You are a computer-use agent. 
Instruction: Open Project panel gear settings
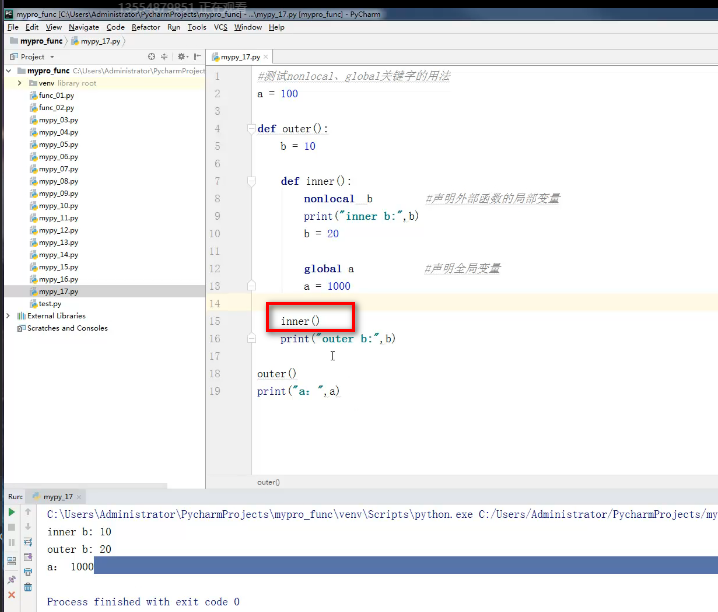[x=182, y=57]
